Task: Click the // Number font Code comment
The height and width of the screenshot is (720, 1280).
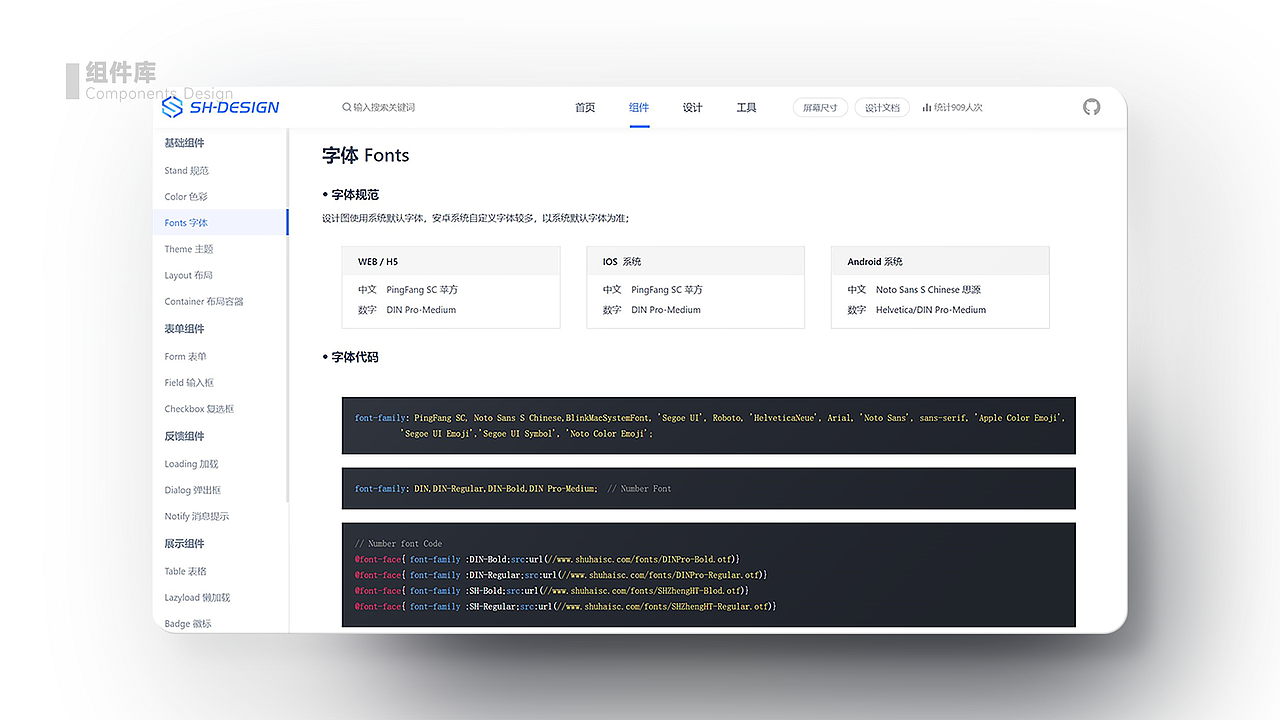Action: pyautogui.click(x=398, y=544)
